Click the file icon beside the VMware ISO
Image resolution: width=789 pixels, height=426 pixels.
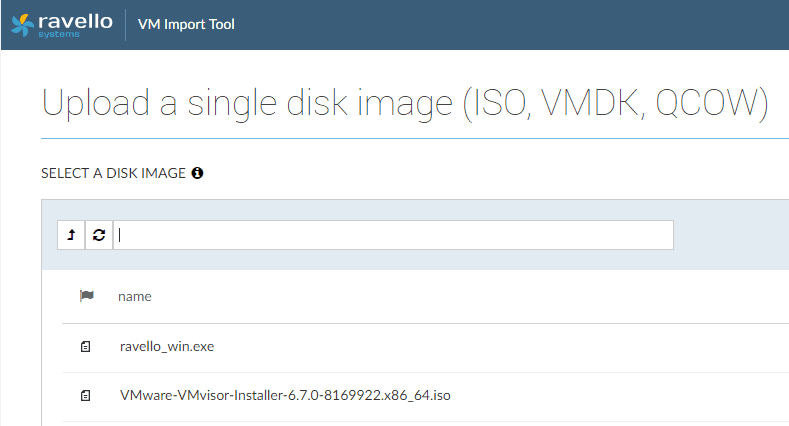pyautogui.click(x=86, y=396)
